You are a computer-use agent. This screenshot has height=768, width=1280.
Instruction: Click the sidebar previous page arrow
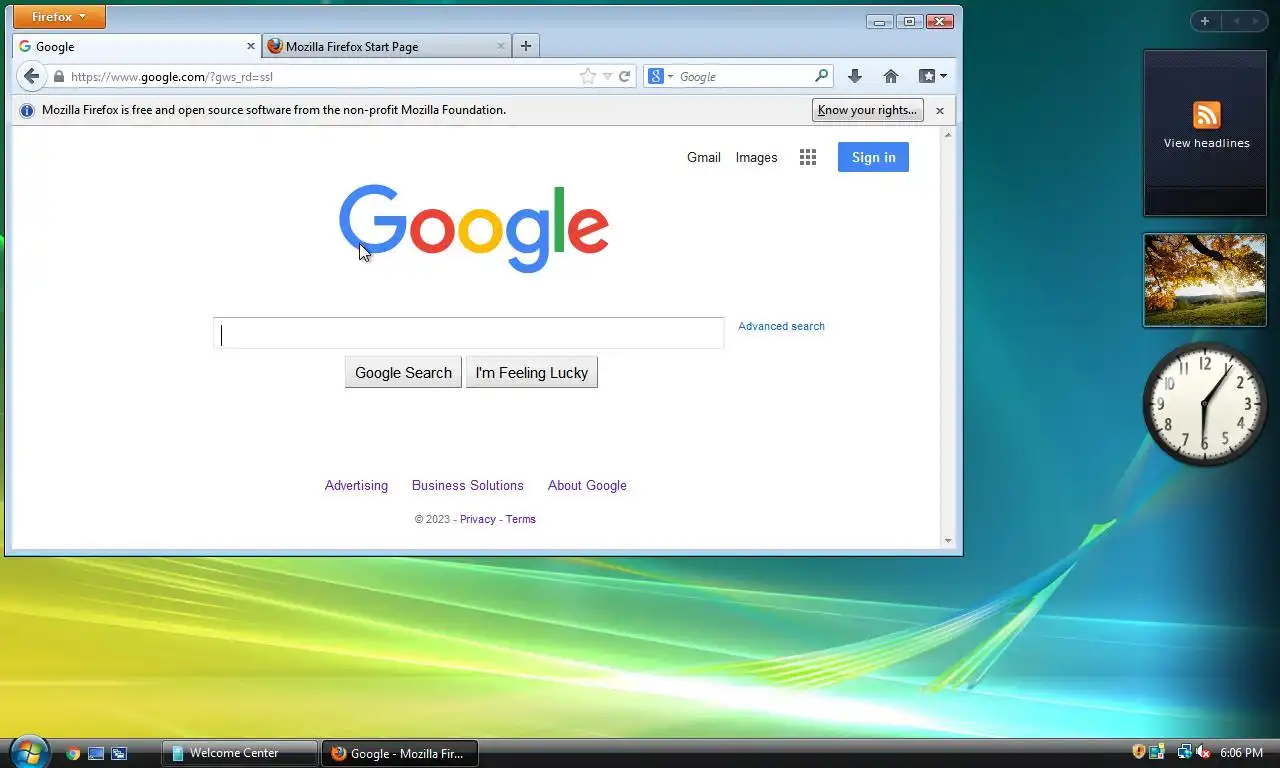tap(1234, 21)
